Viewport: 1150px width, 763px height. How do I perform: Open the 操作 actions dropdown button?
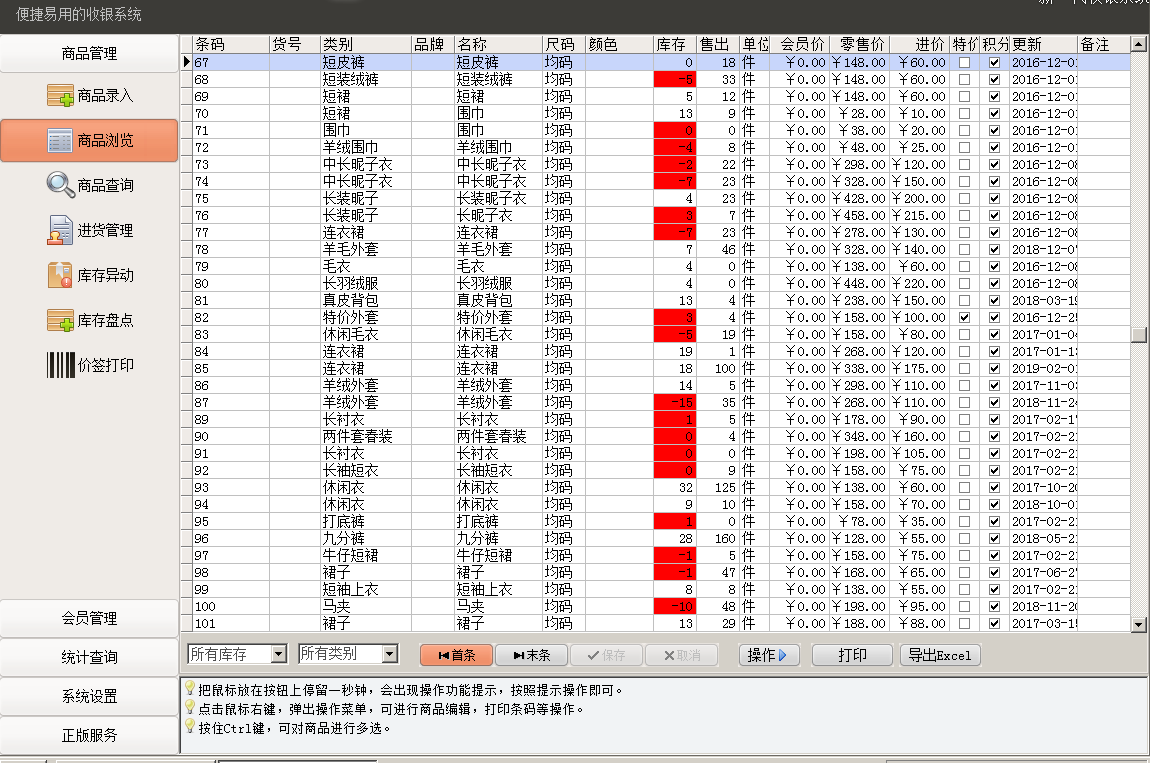point(768,655)
